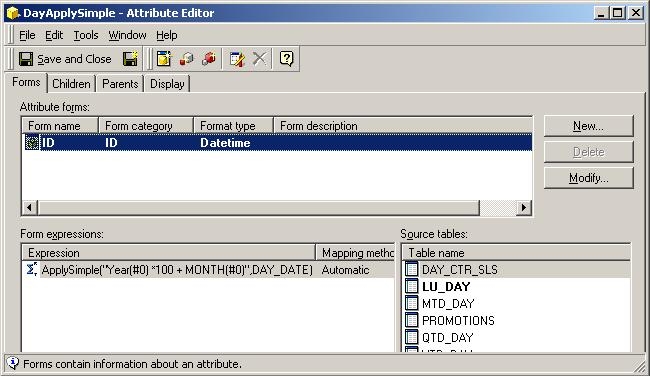Image resolution: width=650 pixels, height=376 pixels.
Task: Open the Tools menu
Action: 86,35
